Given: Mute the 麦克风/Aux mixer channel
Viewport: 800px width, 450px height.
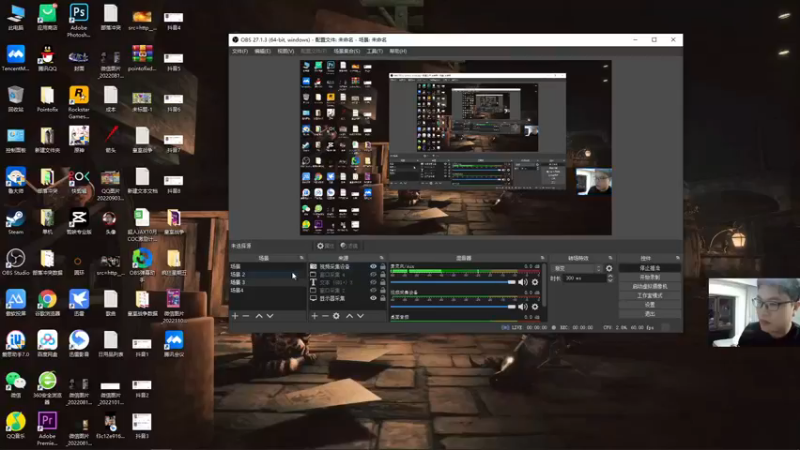Looking at the screenshot, I should (x=523, y=282).
